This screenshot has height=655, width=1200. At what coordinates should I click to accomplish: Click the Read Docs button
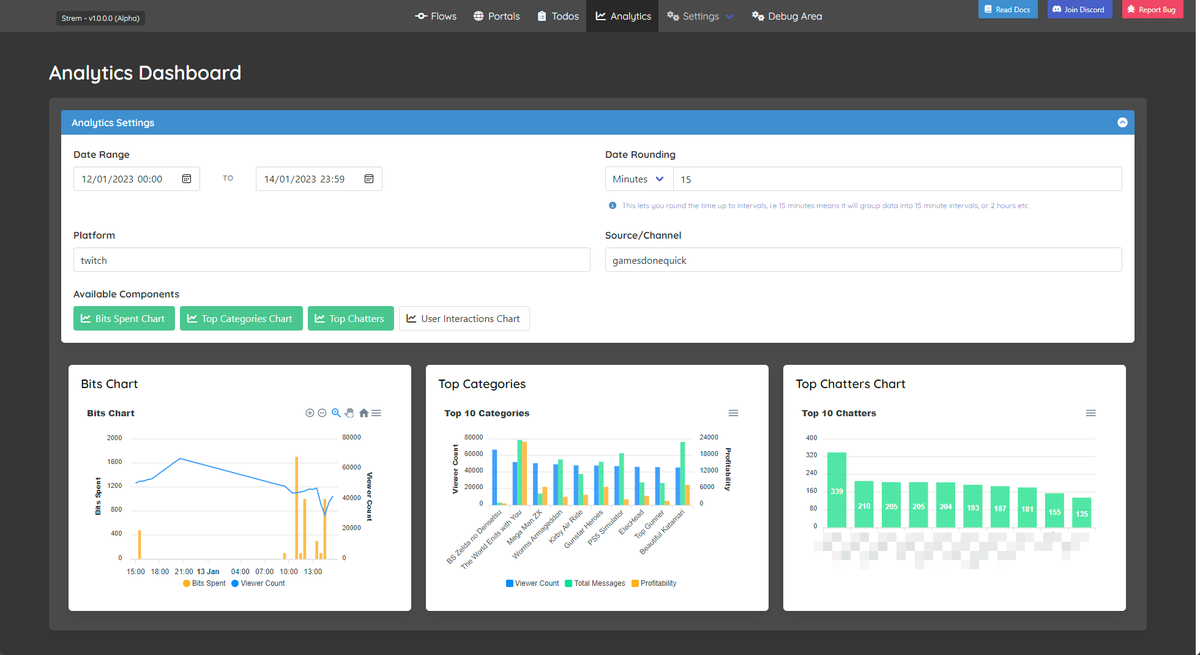pyautogui.click(x=1007, y=9)
